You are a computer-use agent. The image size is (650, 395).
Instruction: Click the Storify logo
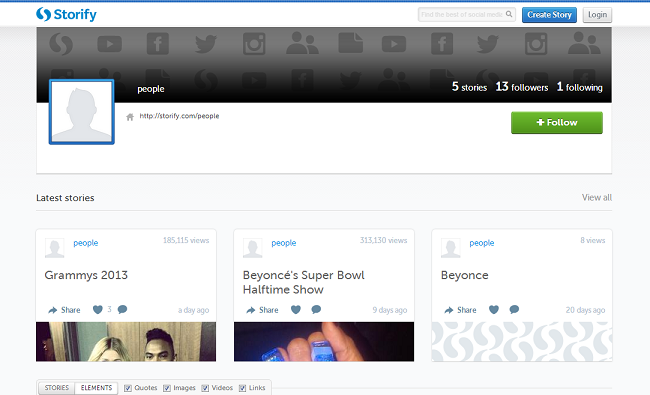pyautogui.click(x=66, y=15)
